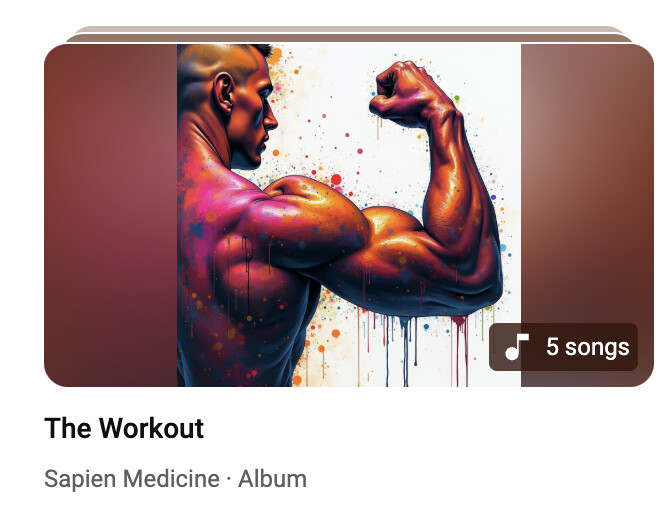The image size is (662, 510).
Task: Open the flexing bodybuilder album thumbnail
Action: point(349,215)
